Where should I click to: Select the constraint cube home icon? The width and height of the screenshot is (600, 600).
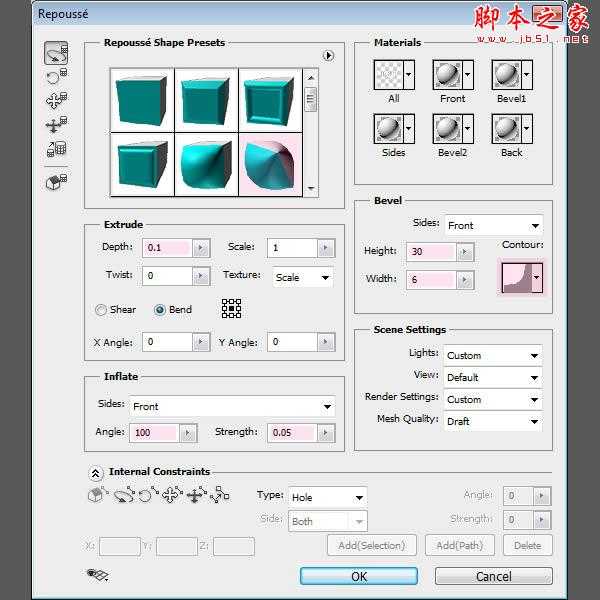98,495
